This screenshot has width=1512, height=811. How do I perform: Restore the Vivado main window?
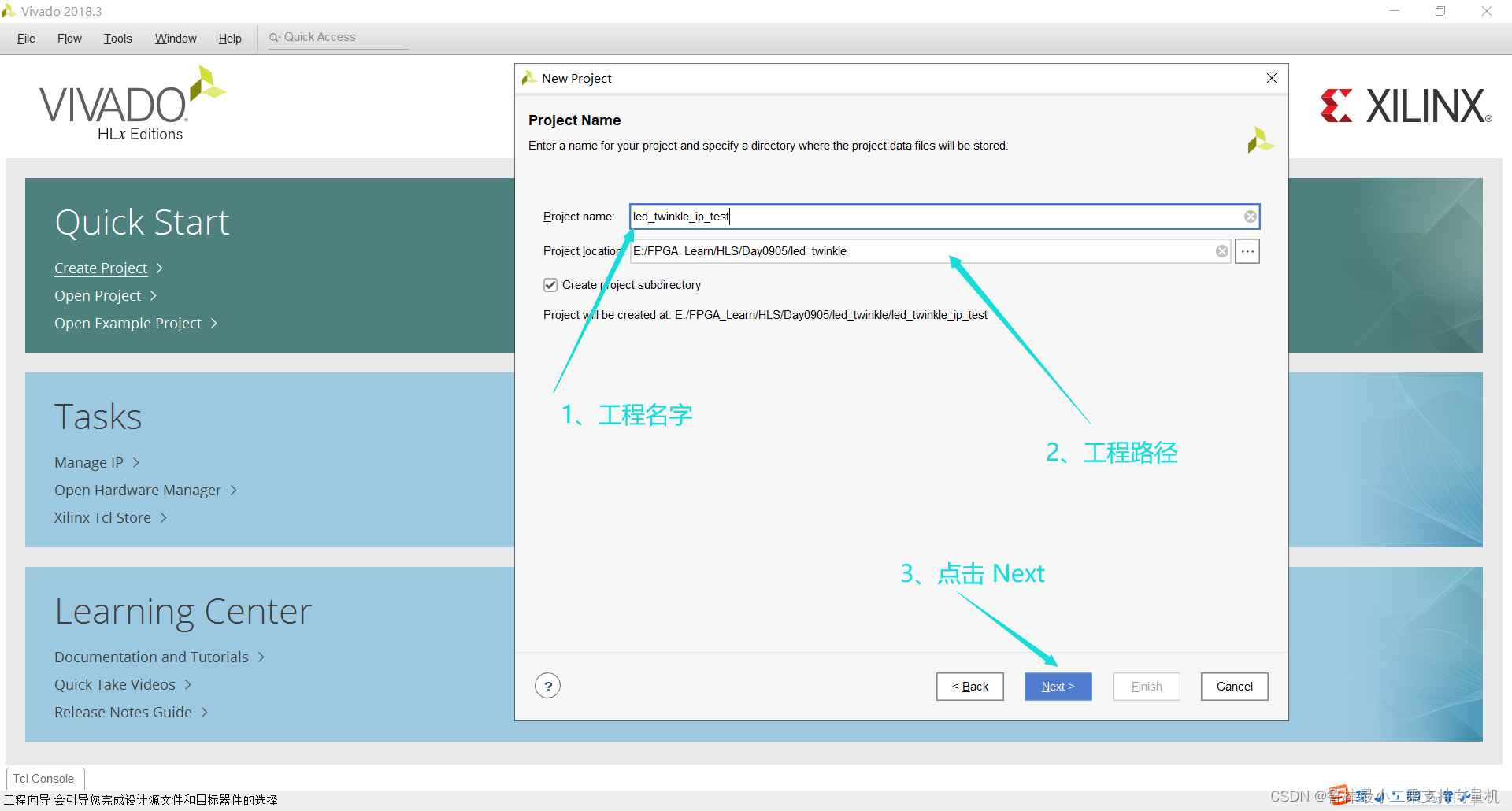[x=1440, y=11]
